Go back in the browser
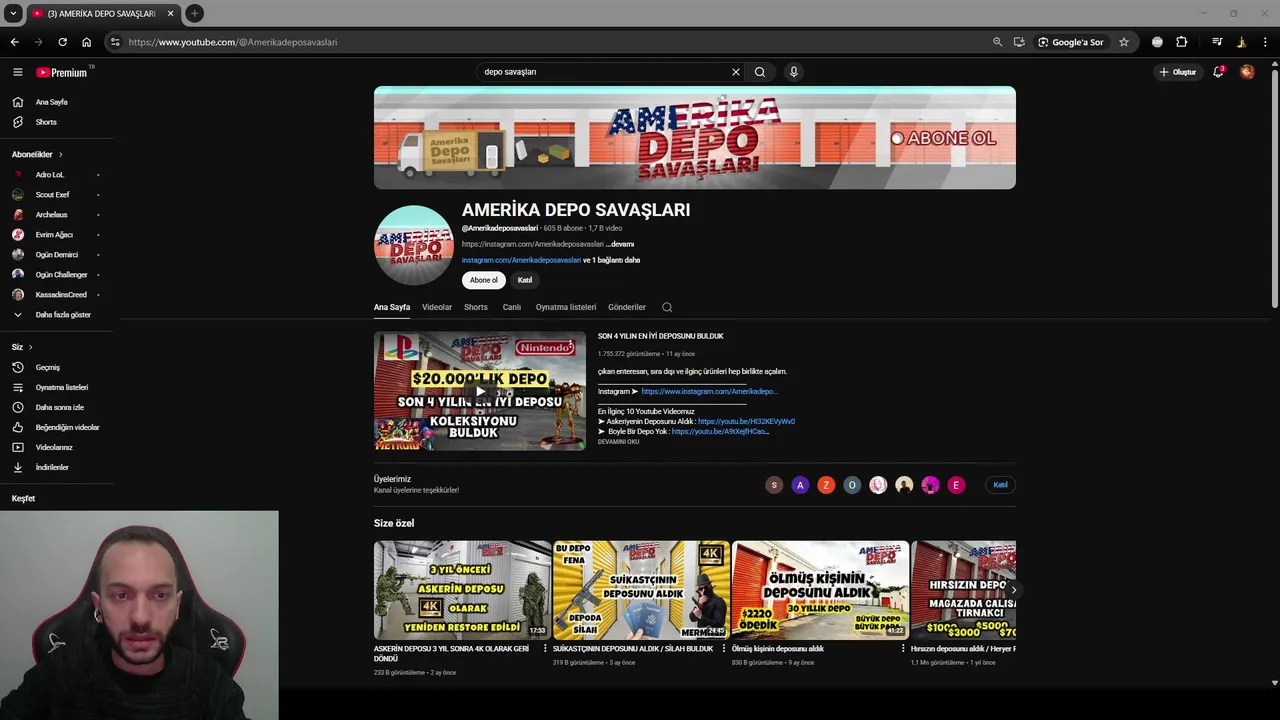The width and height of the screenshot is (1280, 720). (14, 42)
